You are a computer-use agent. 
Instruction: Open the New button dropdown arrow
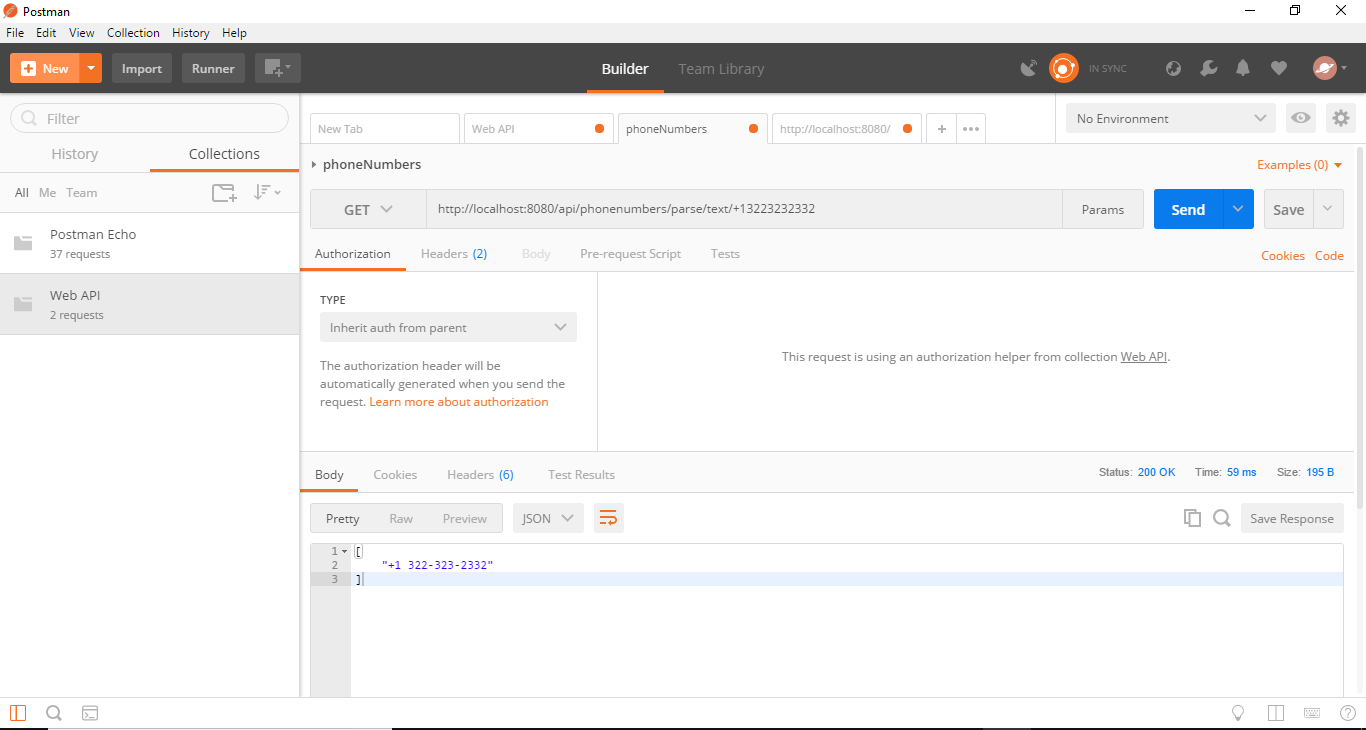pyautogui.click(x=91, y=68)
